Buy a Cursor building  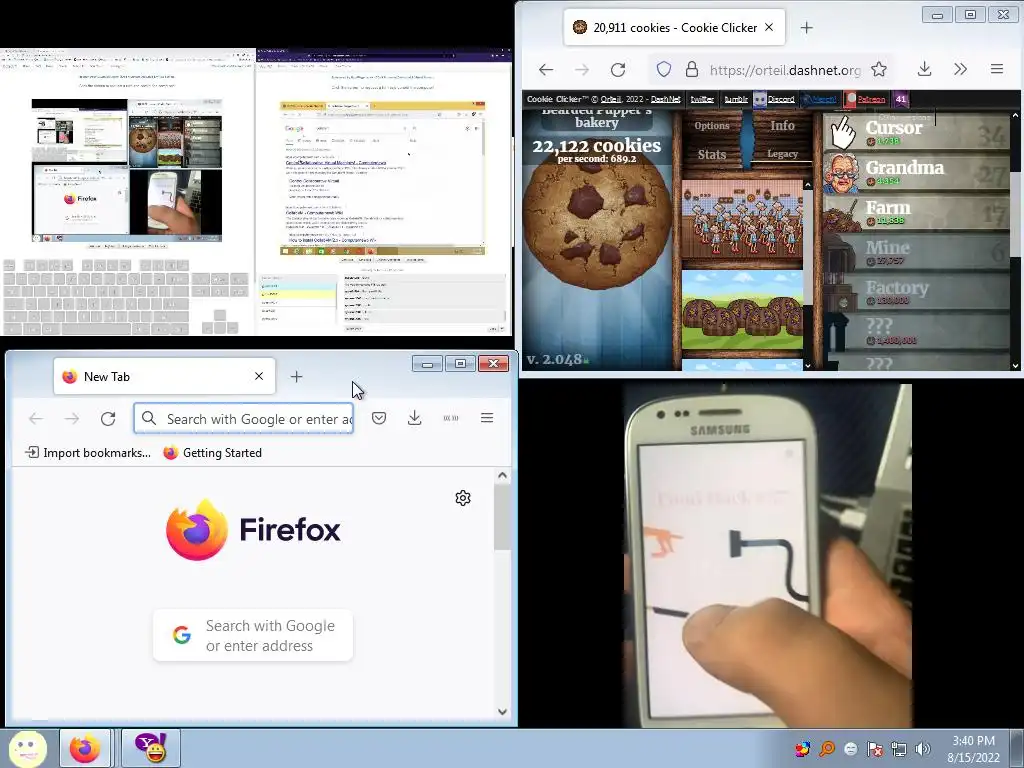point(916,132)
